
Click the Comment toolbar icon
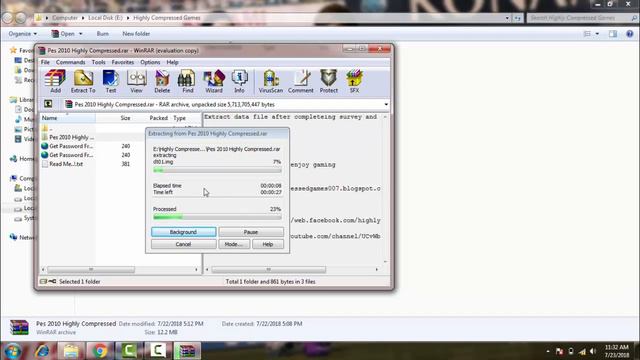[300, 81]
